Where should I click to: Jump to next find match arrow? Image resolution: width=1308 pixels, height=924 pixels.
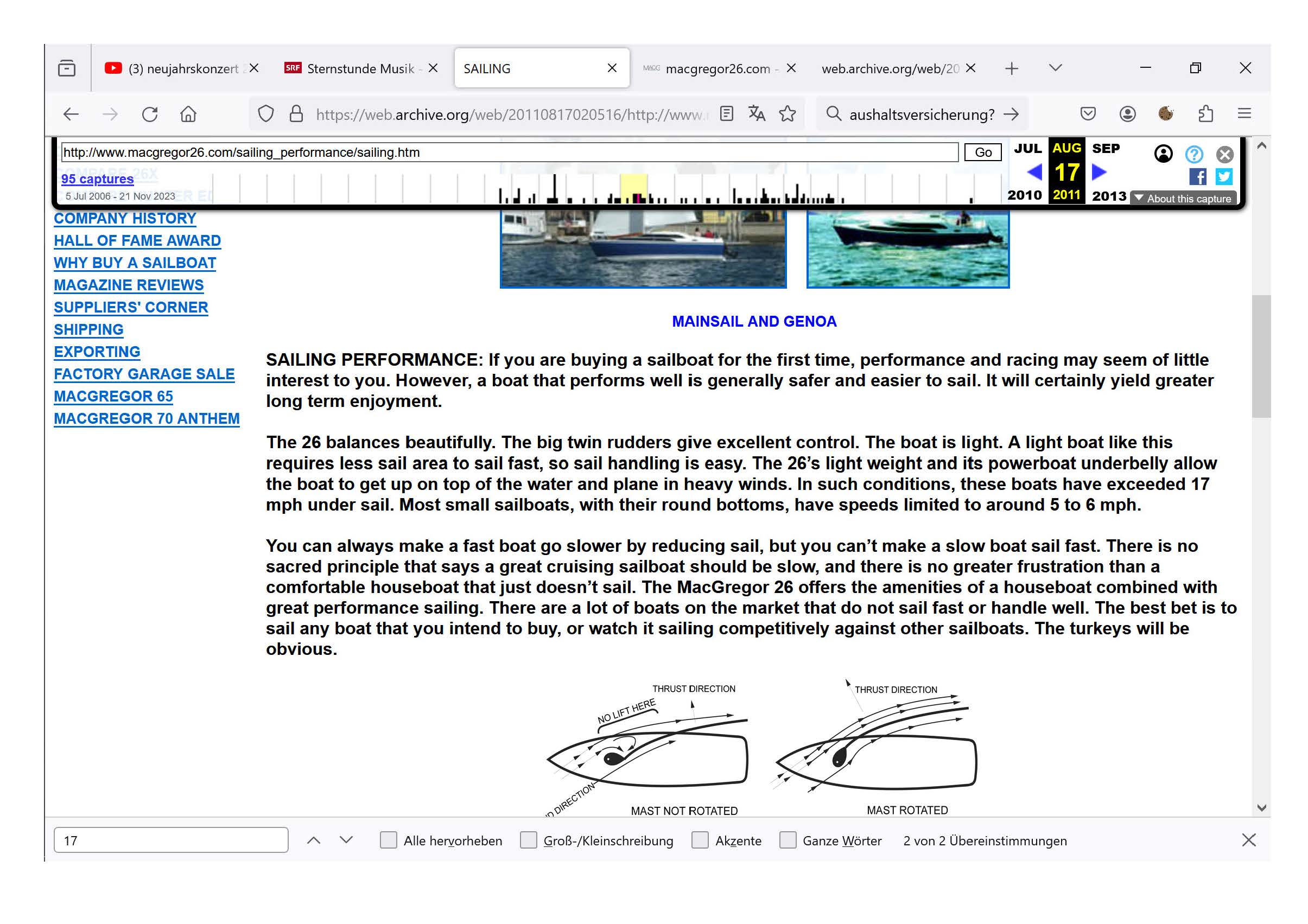click(x=346, y=840)
